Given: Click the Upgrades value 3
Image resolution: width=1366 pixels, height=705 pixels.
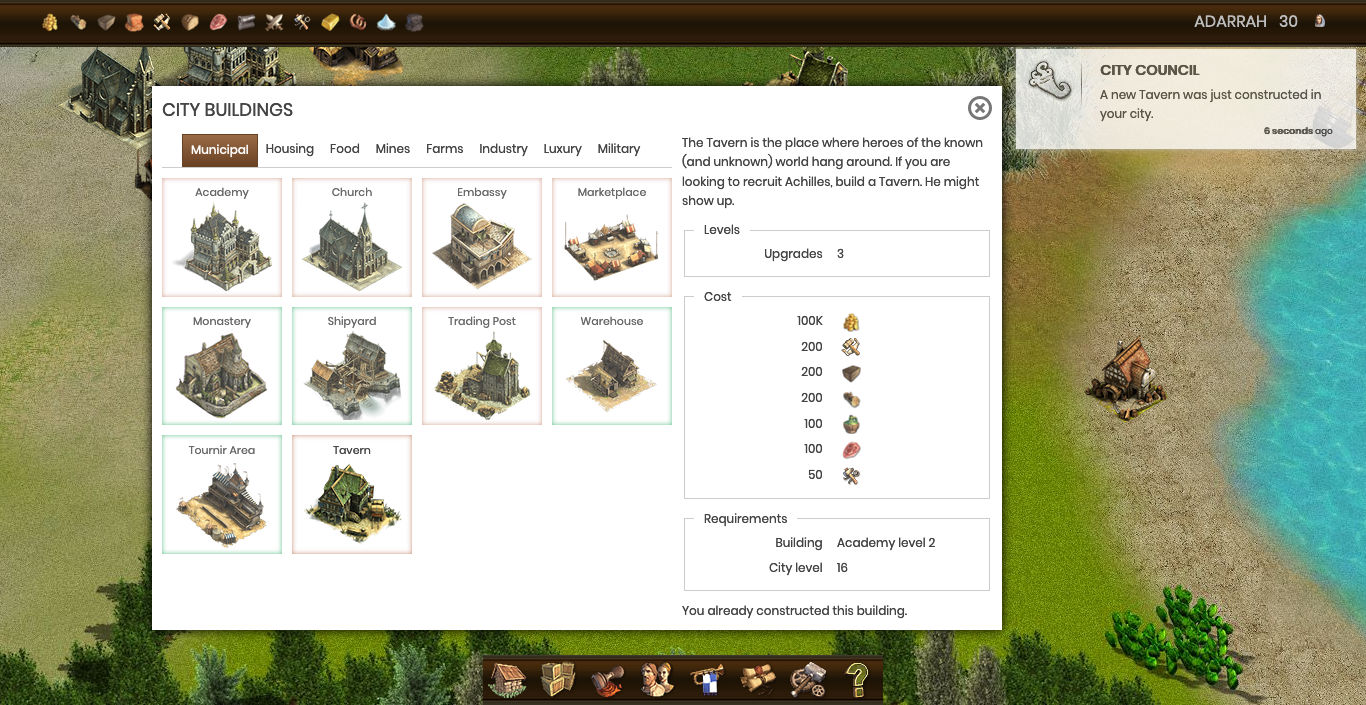Looking at the screenshot, I should tap(840, 254).
